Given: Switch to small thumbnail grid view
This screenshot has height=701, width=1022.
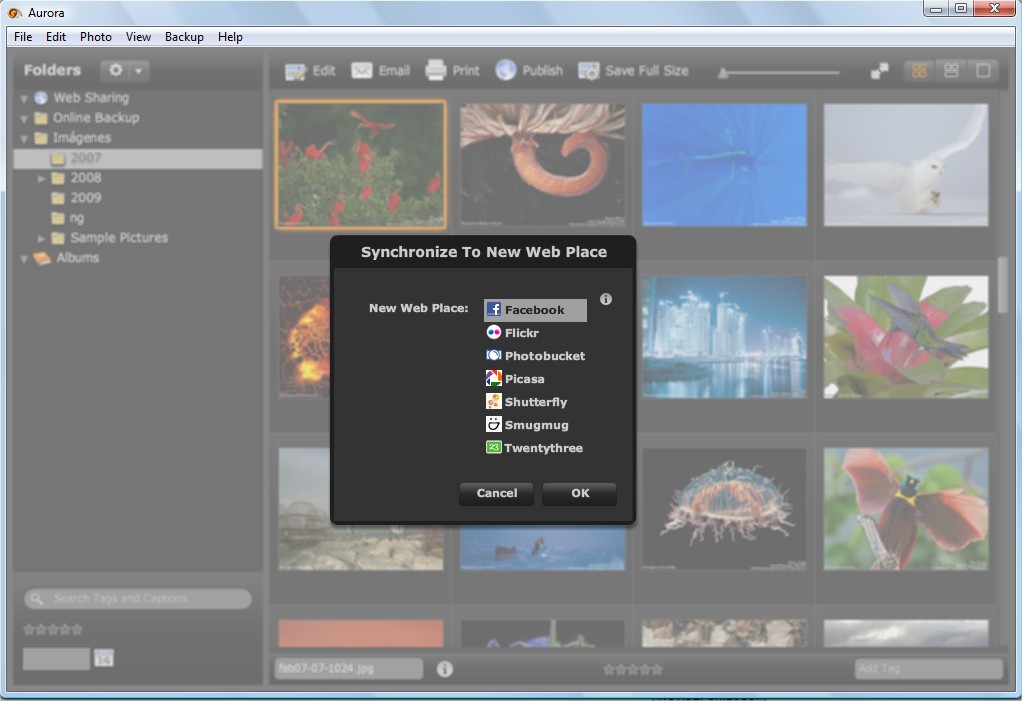Looking at the screenshot, I should pyautogui.click(x=919, y=70).
